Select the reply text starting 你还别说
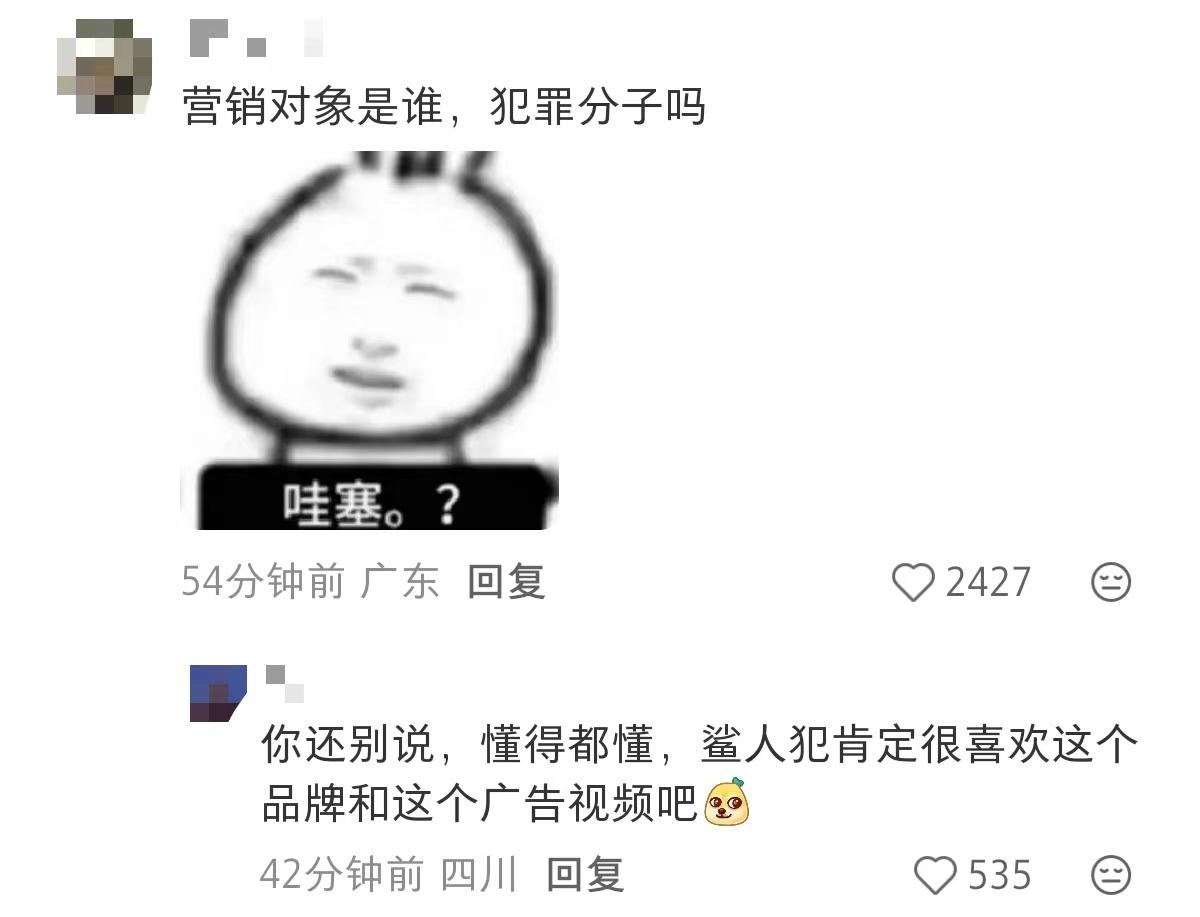This screenshot has height=917, width=1200. click(x=699, y=774)
